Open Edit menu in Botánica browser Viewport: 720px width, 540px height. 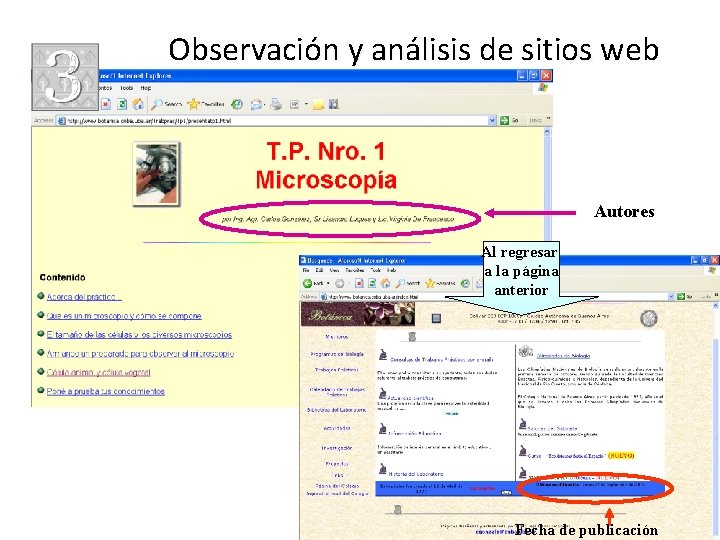320,270
